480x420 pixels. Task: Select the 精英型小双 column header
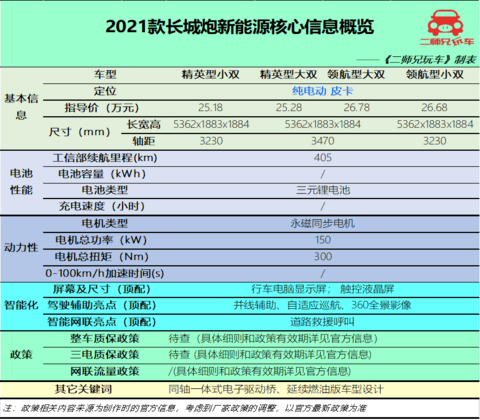tap(211, 74)
